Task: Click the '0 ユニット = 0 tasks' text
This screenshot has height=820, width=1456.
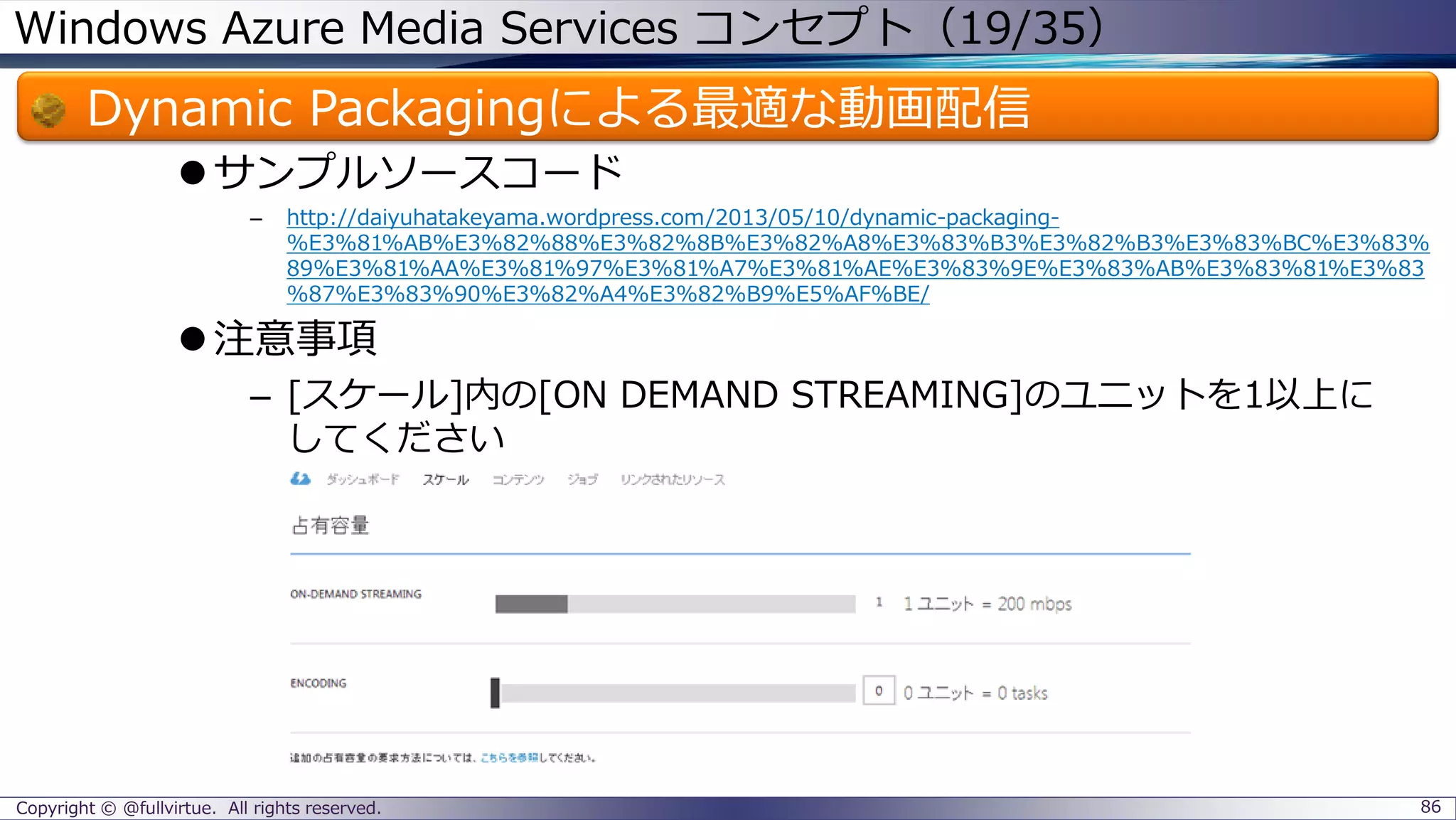Action: tap(975, 693)
